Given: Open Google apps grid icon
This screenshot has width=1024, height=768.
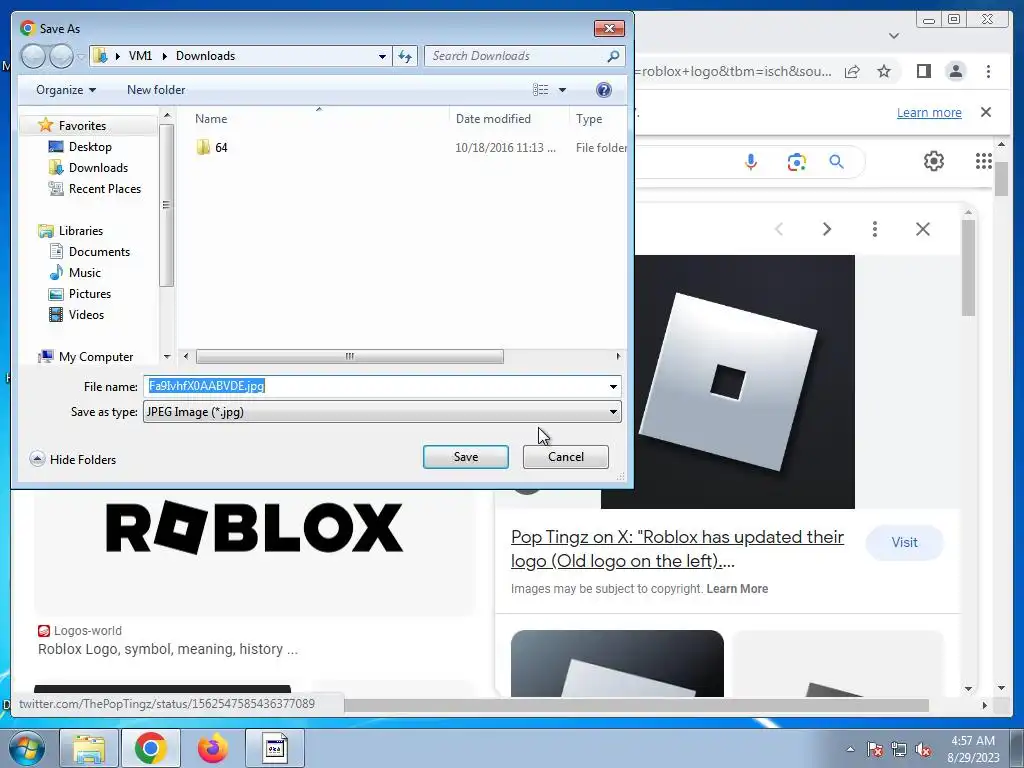Looking at the screenshot, I should 984,161.
